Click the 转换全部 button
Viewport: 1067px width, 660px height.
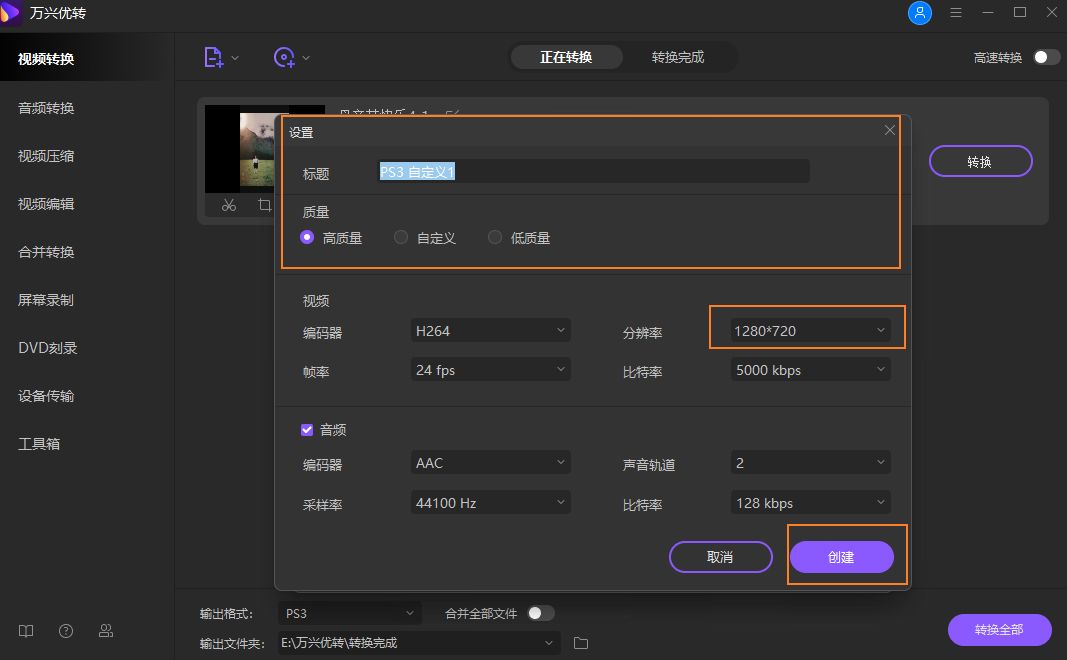[x=1000, y=630]
